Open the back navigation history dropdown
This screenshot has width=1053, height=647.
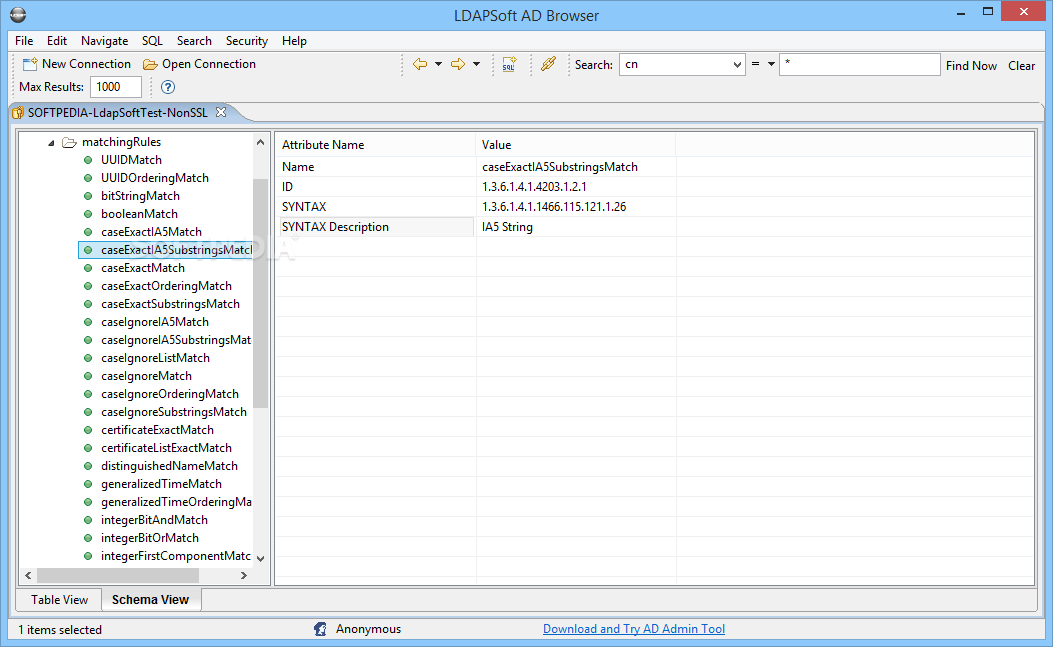(439, 64)
